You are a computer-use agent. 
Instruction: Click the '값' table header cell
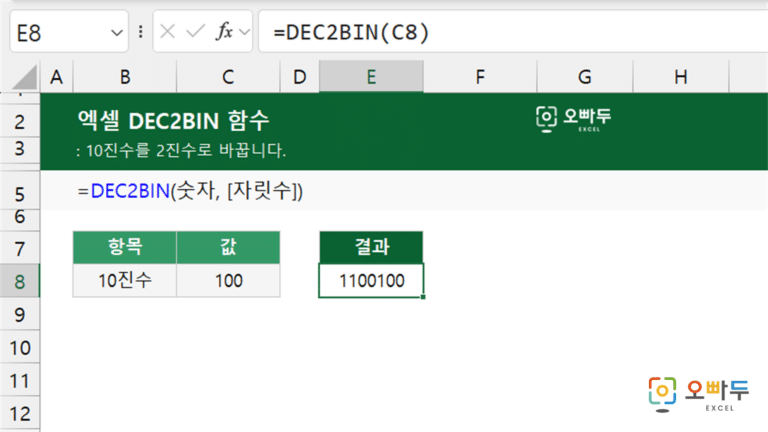click(x=228, y=247)
